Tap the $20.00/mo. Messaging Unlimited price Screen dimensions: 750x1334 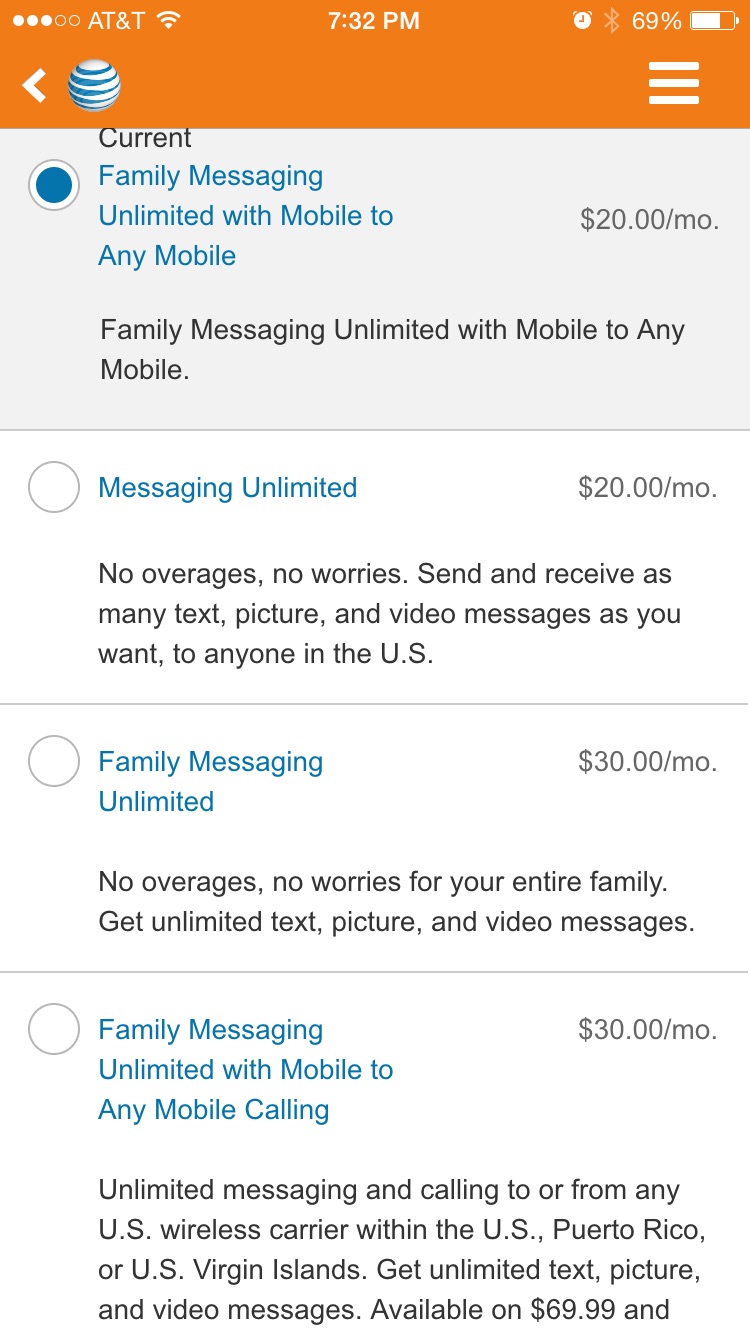point(647,488)
